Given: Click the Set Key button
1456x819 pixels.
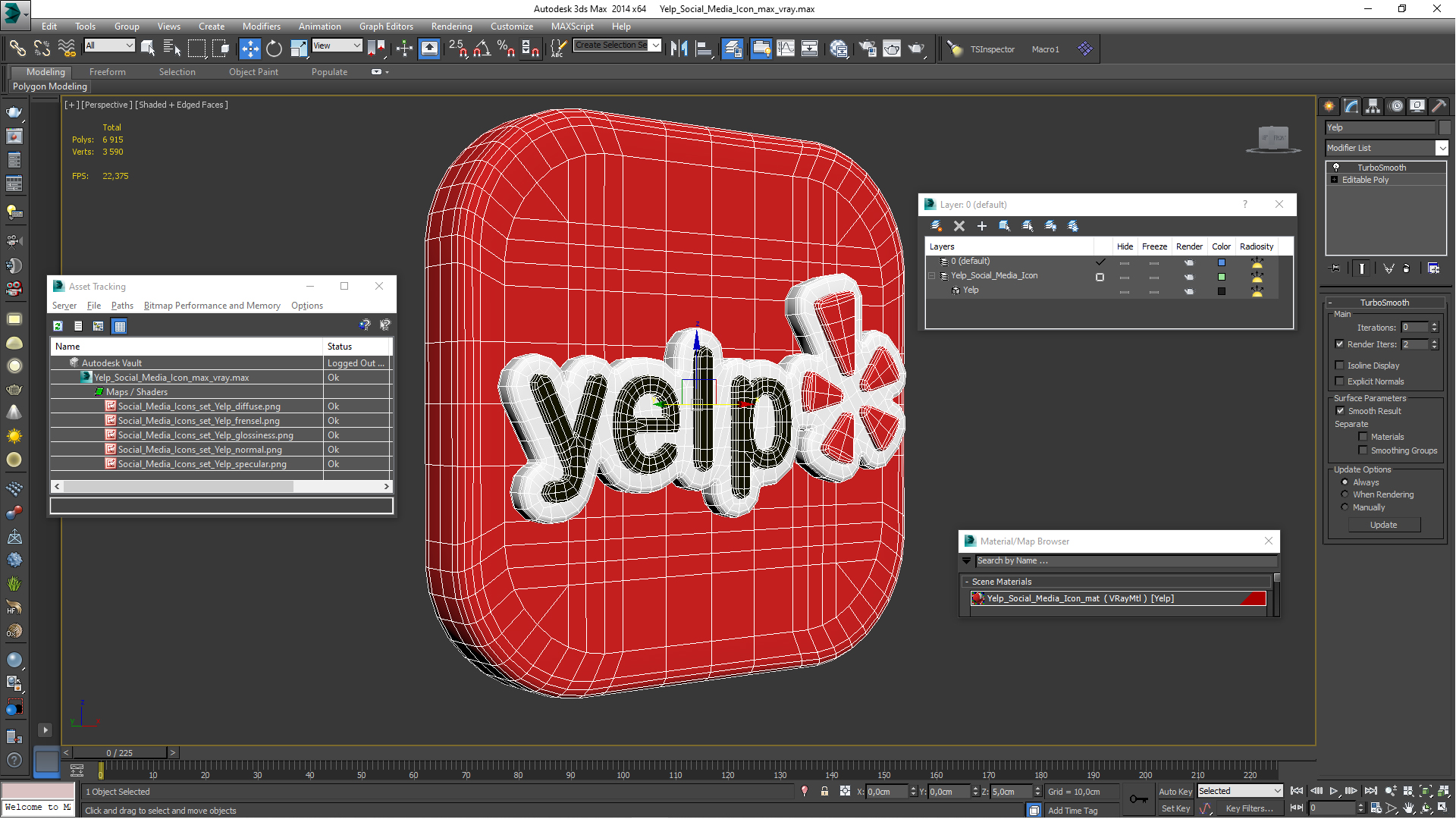Looking at the screenshot, I should tap(1175, 808).
